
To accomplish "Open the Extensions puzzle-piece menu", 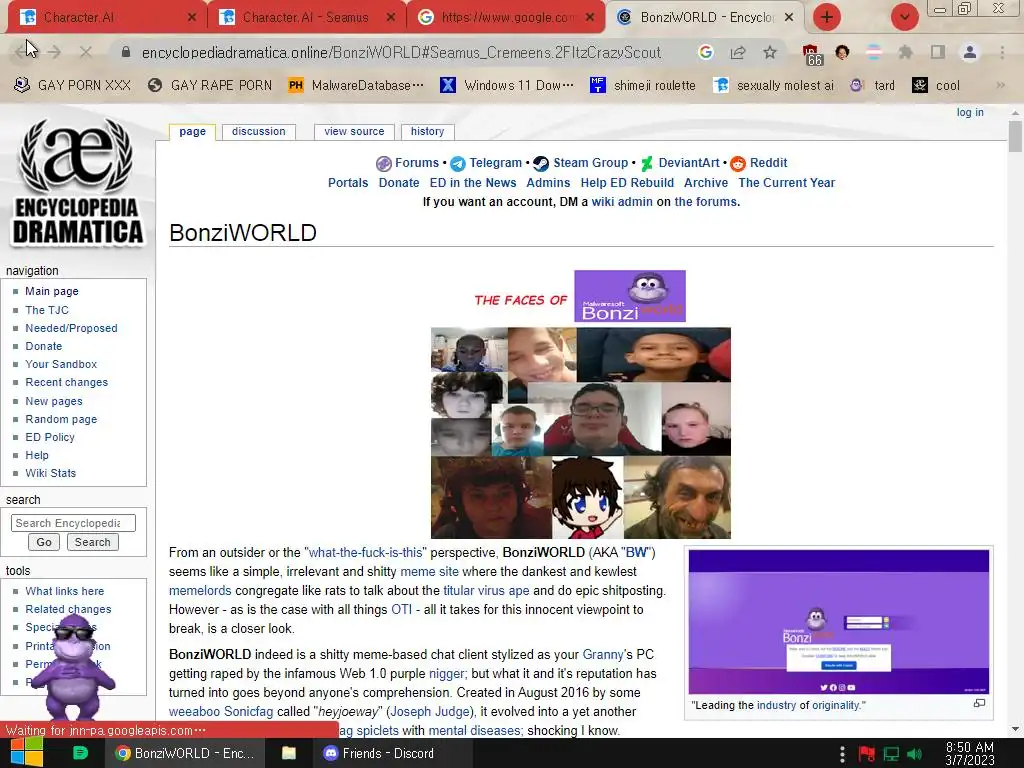I will click(x=905, y=52).
